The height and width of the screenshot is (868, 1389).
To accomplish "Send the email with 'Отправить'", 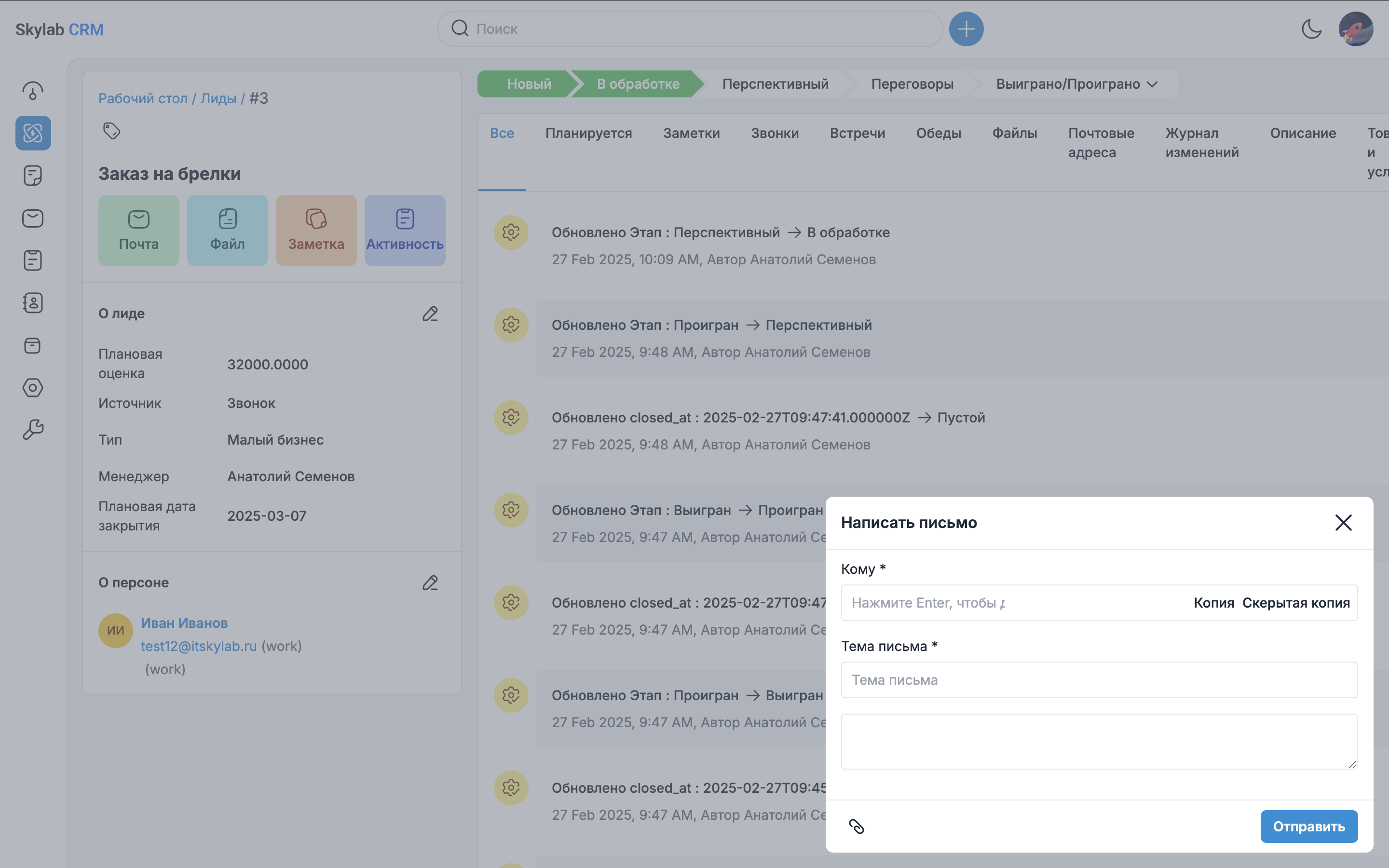I will pos(1308,826).
